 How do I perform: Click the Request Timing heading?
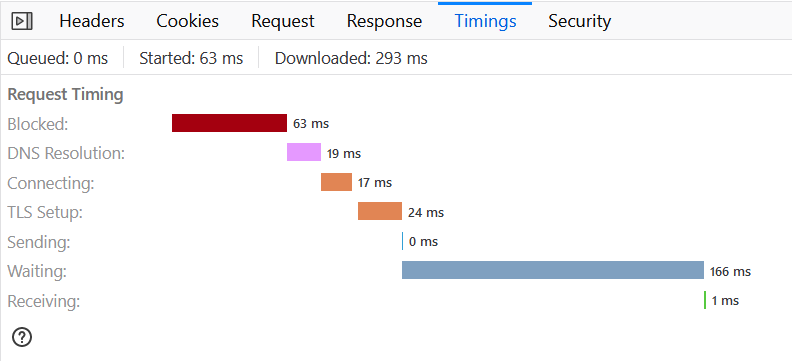[66, 94]
